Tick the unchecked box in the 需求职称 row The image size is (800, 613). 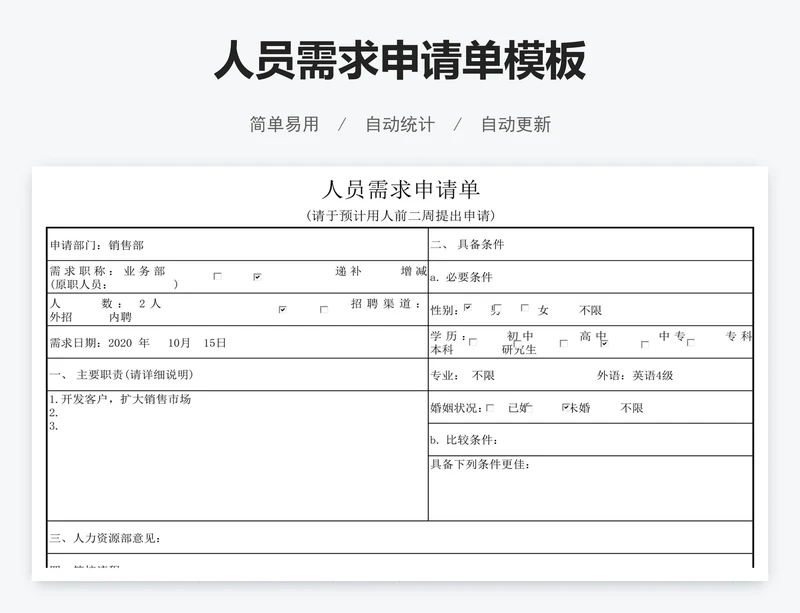(217, 276)
